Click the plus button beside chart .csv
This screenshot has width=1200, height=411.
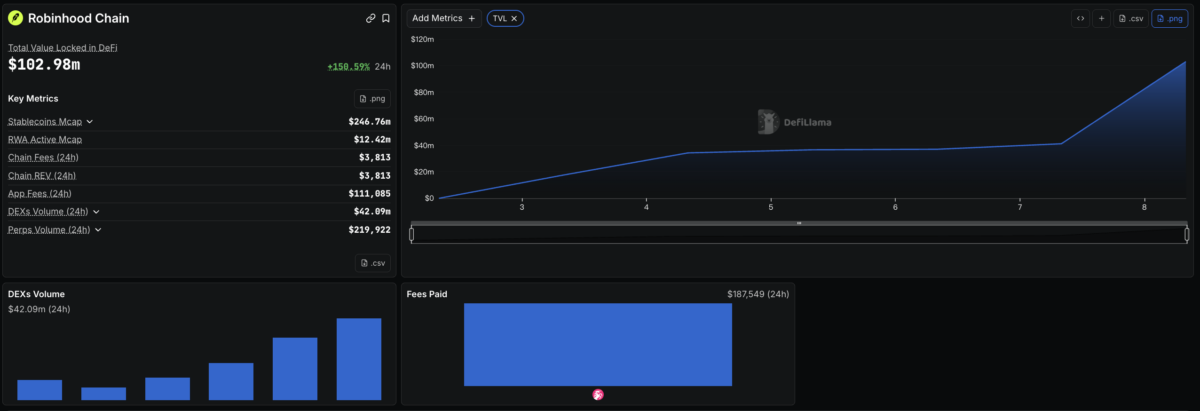click(x=1101, y=18)
